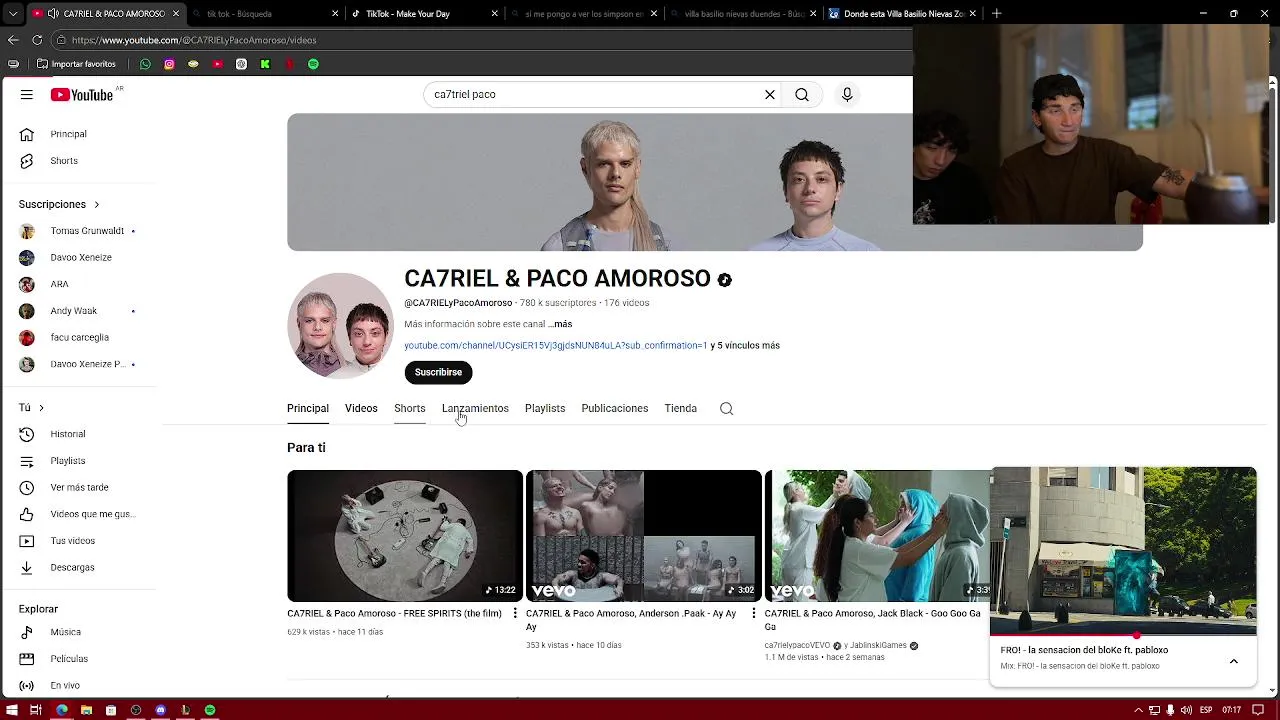Open the Importar favoritos bookmark folder
This screenshot has width=1280, height=720.
[76, 64]
